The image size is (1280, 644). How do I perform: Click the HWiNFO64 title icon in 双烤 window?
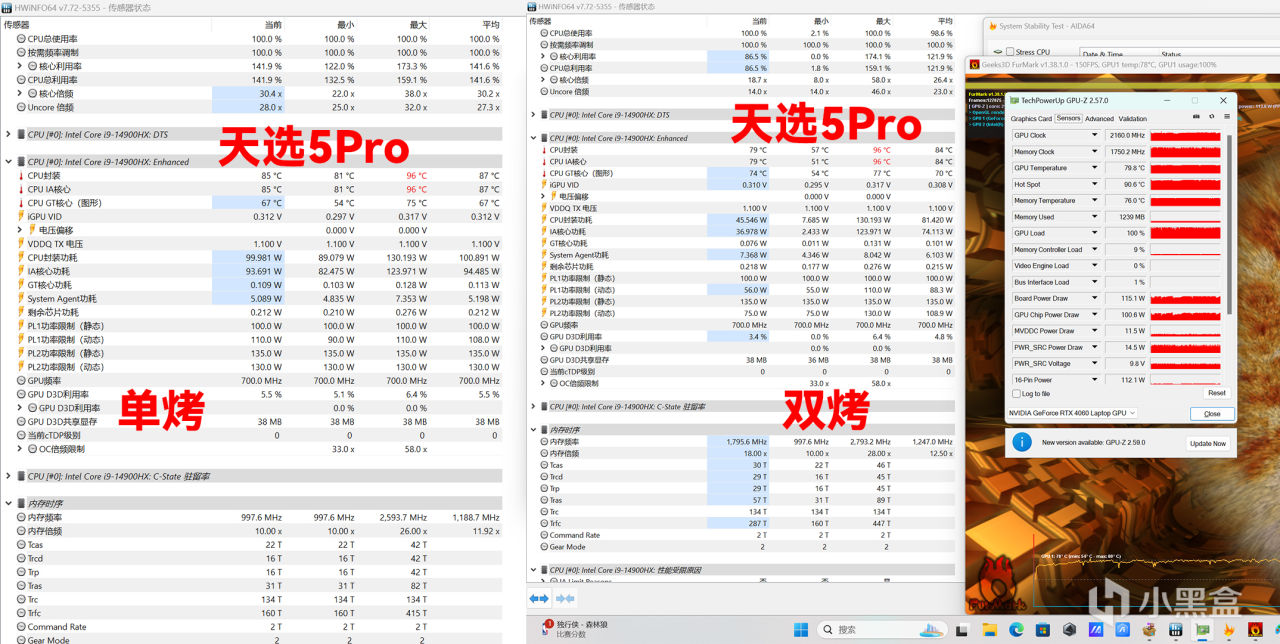[x=531, y=6]
